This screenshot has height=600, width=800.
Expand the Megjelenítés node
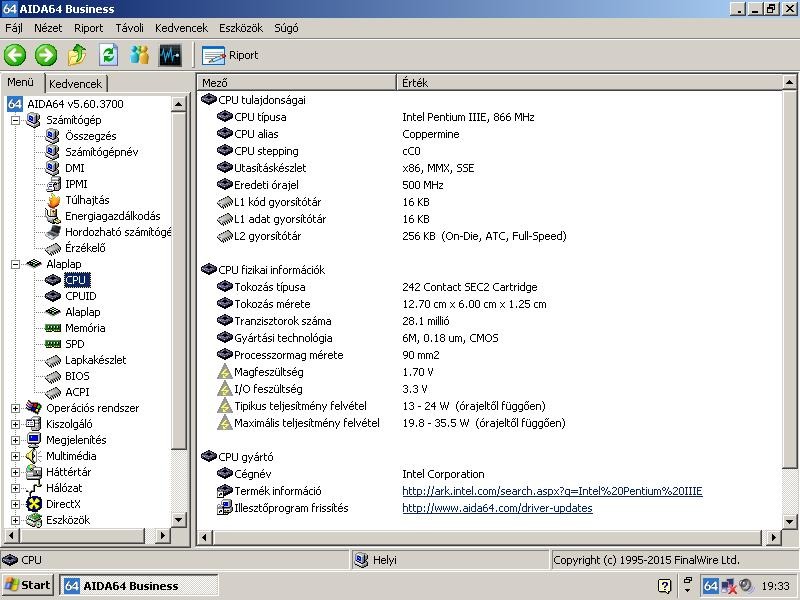coord(15,440)
